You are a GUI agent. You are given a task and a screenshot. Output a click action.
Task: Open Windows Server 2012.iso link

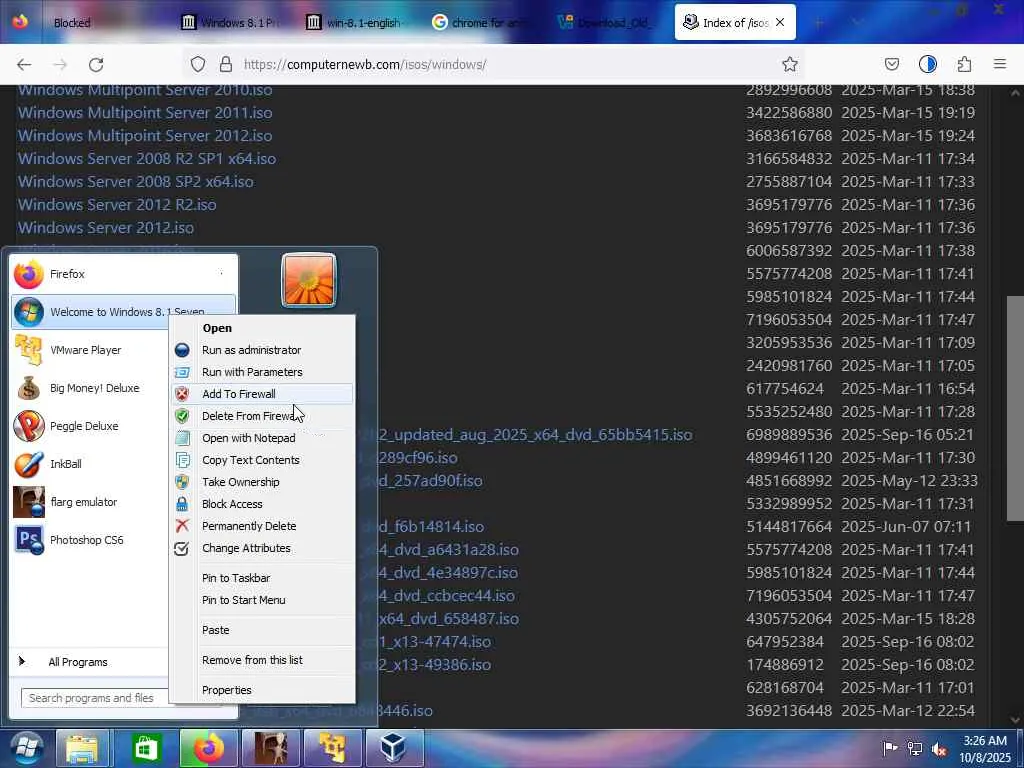(106, 228)
